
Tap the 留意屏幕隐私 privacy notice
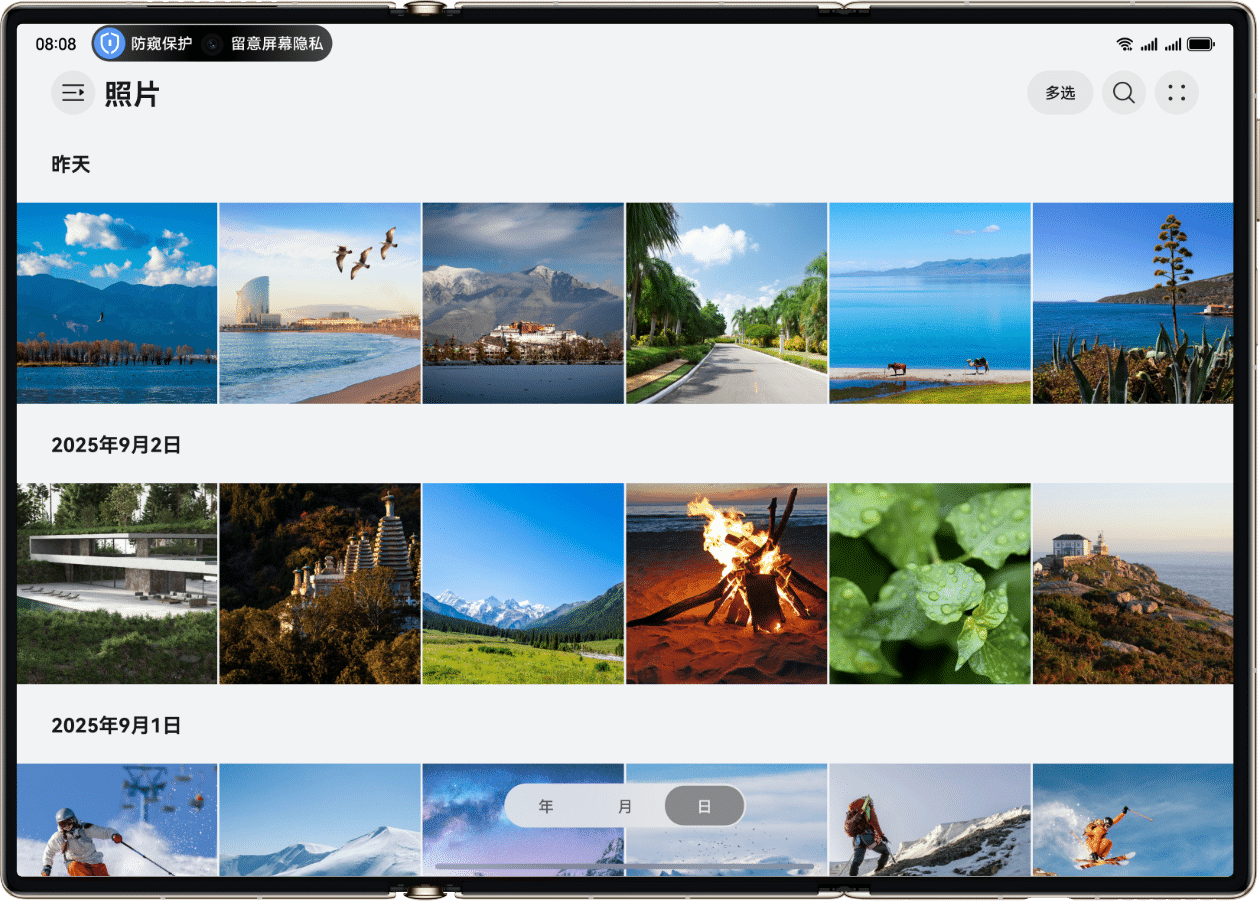coord(267,44)
